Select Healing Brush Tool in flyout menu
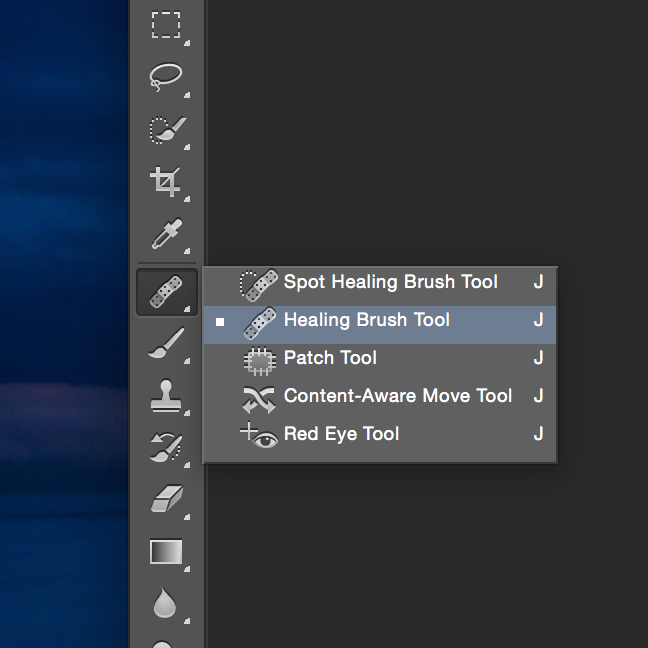The width and height of the screenshot is (648, 648). (367, 321)
